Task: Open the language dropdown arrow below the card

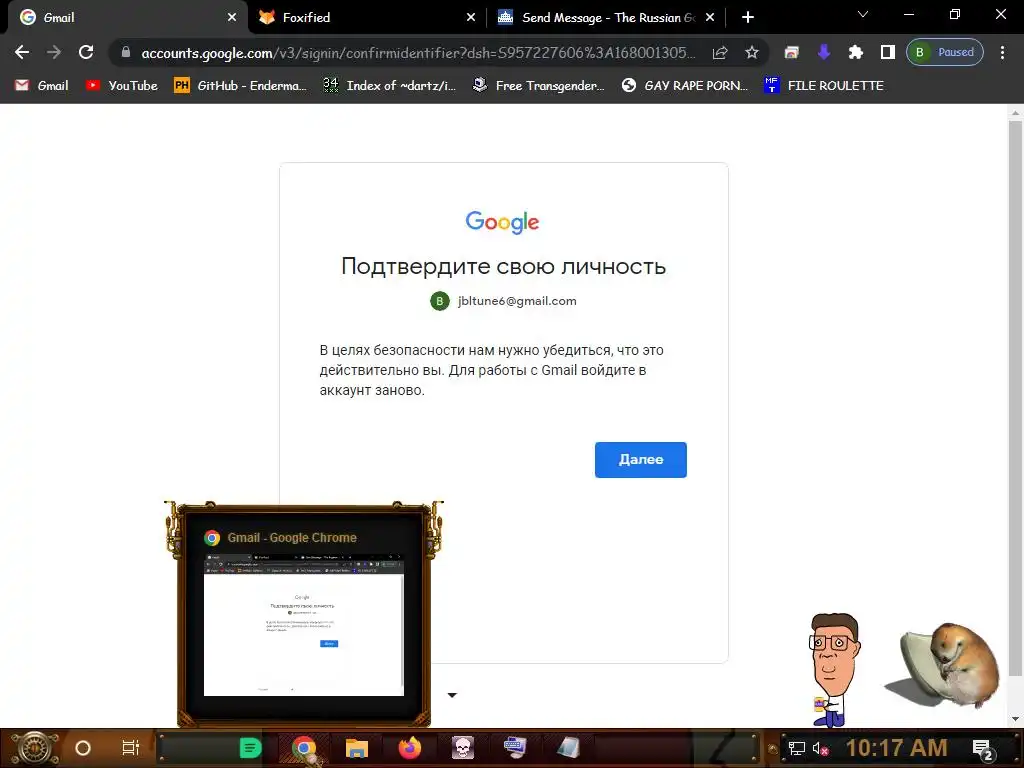Action: [x=452, y=695]
